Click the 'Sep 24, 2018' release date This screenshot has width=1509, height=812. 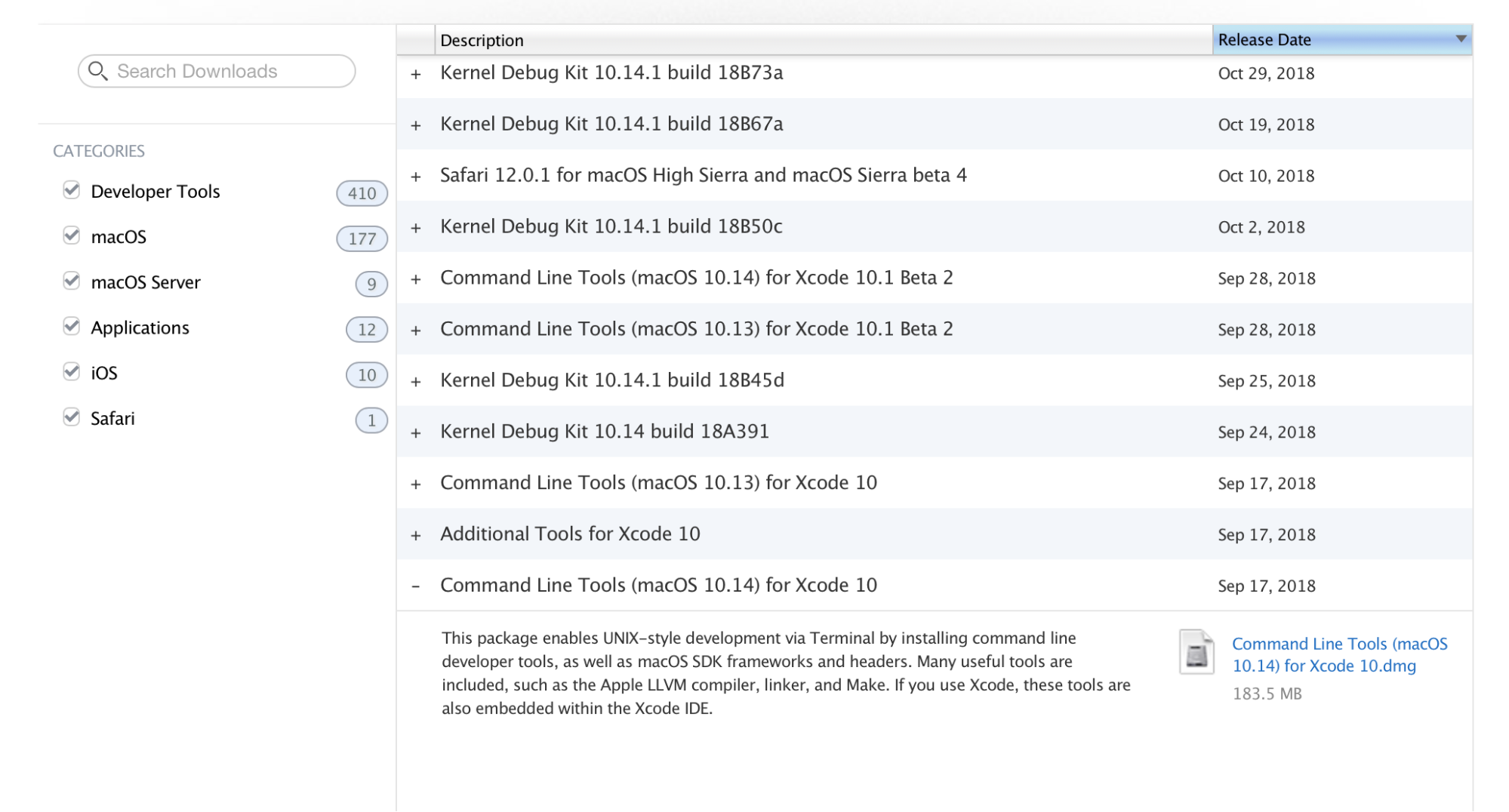coord(1267,432)
